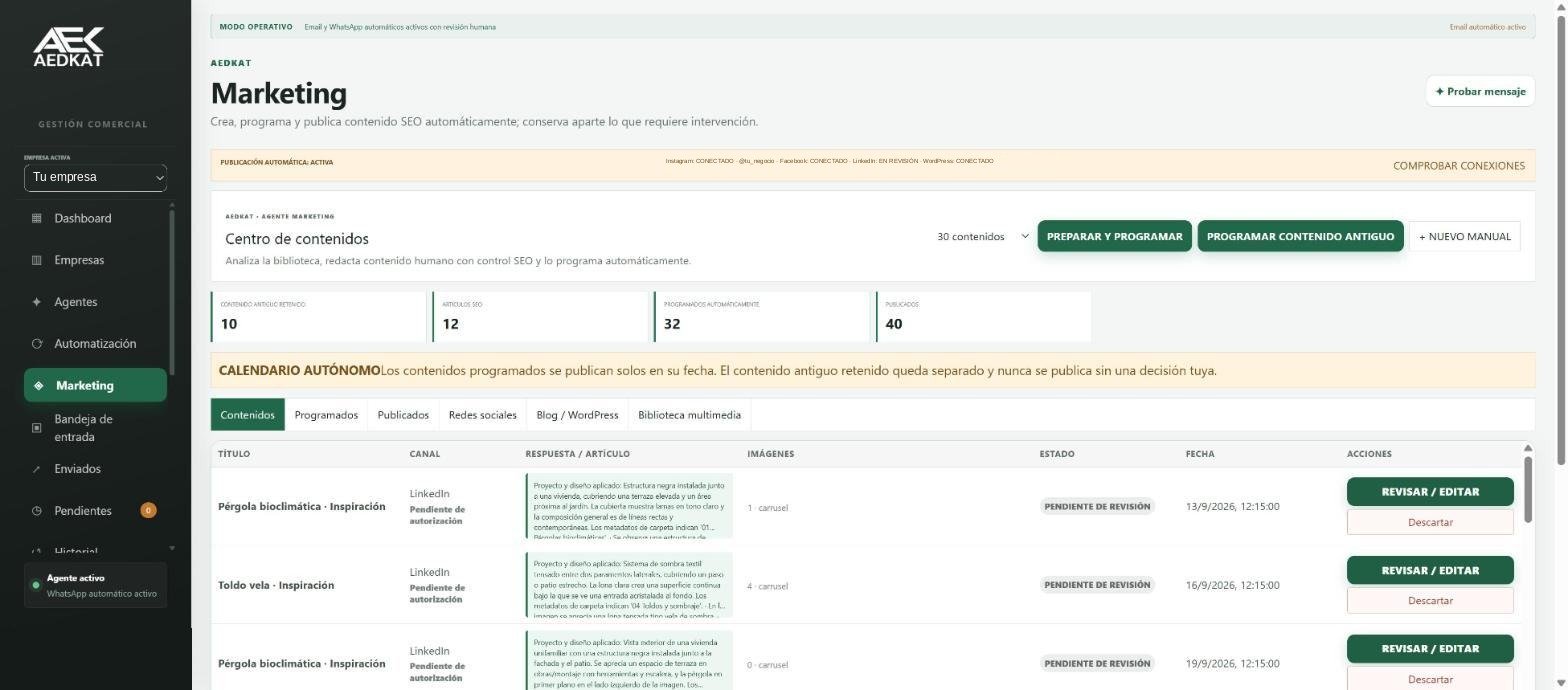Discard the Toldo vela · Inspiración post
This screenshot has height=690, width=1568.
1430,601
